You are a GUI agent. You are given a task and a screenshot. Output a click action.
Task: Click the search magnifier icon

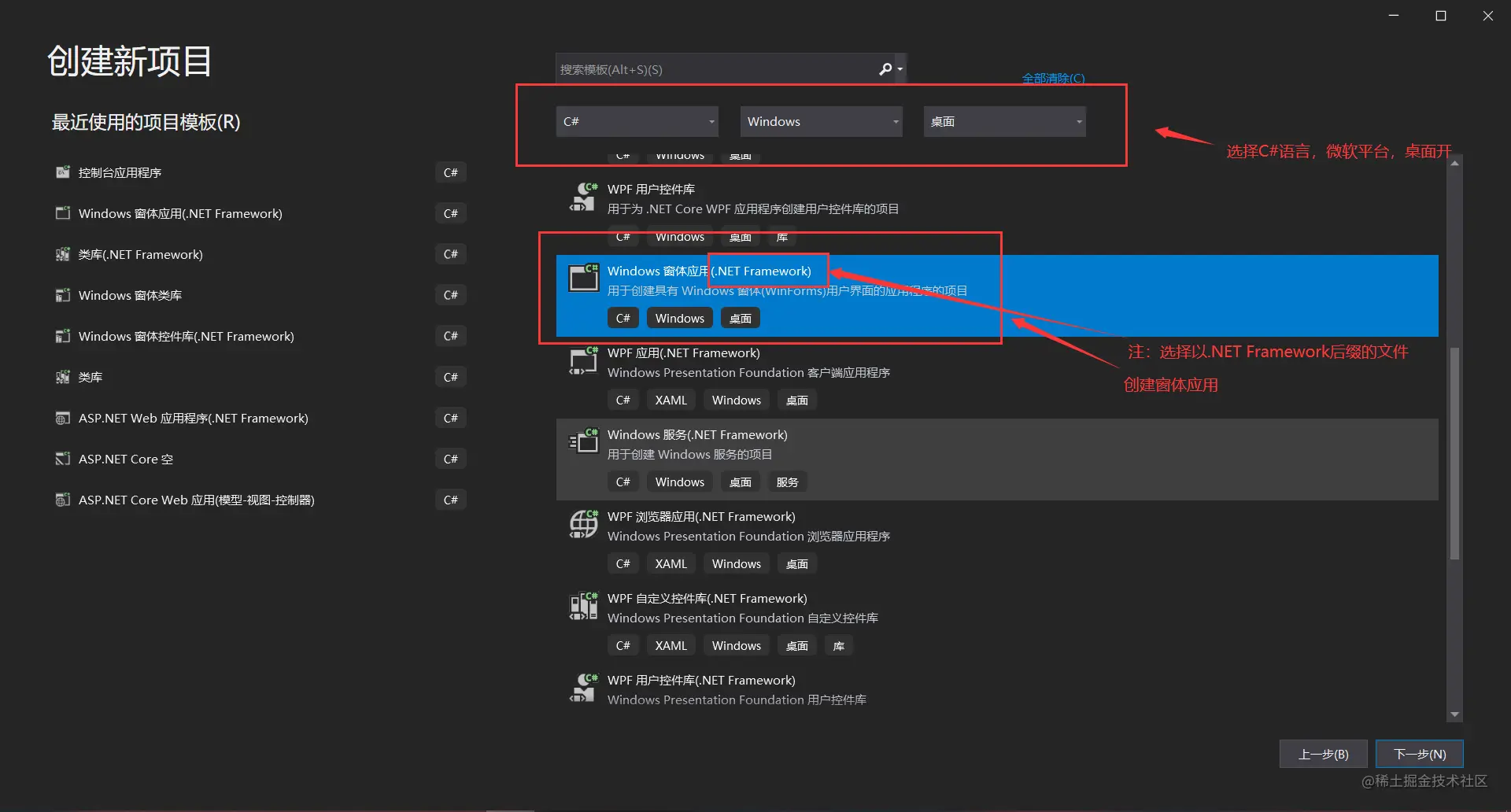(x=885, y=69)
